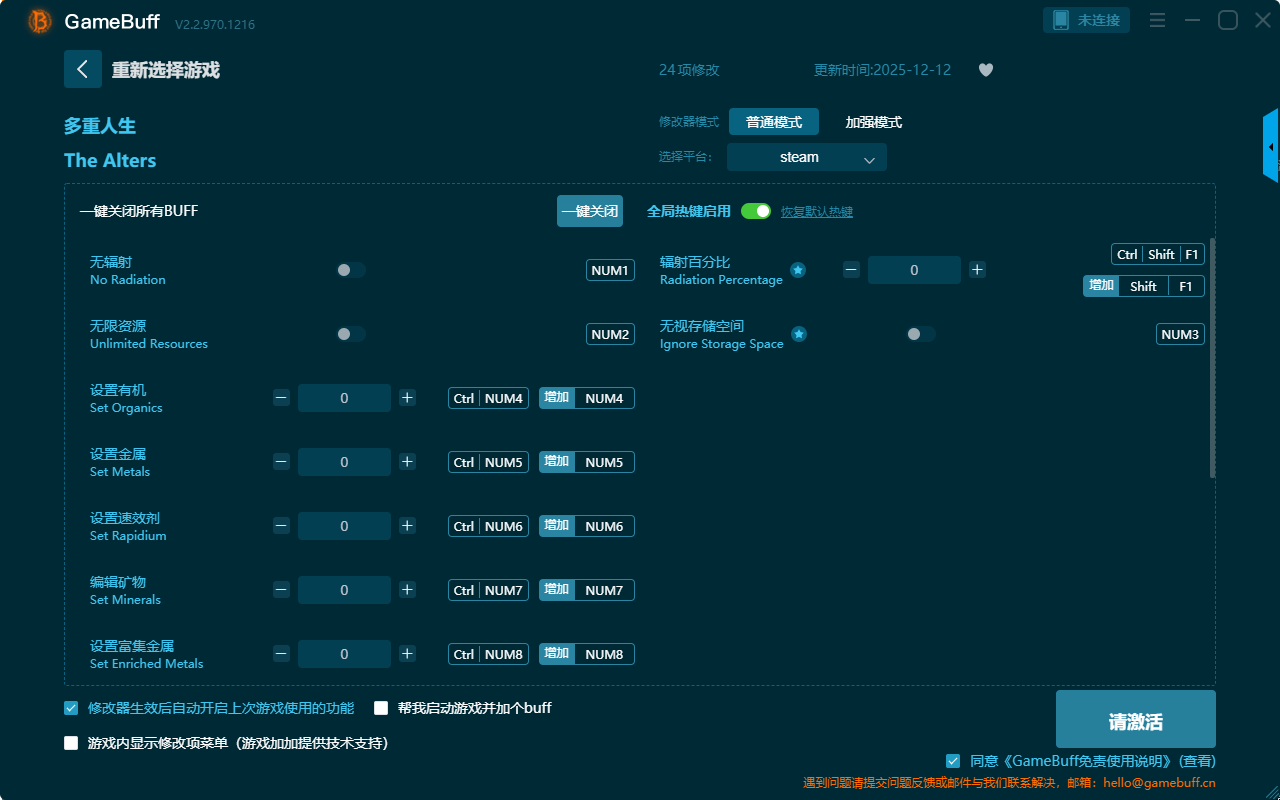Click star icon next to Radiation Percentage
Image resolution: width=1280 pixels, height=800 pixels.
[798, 270]
